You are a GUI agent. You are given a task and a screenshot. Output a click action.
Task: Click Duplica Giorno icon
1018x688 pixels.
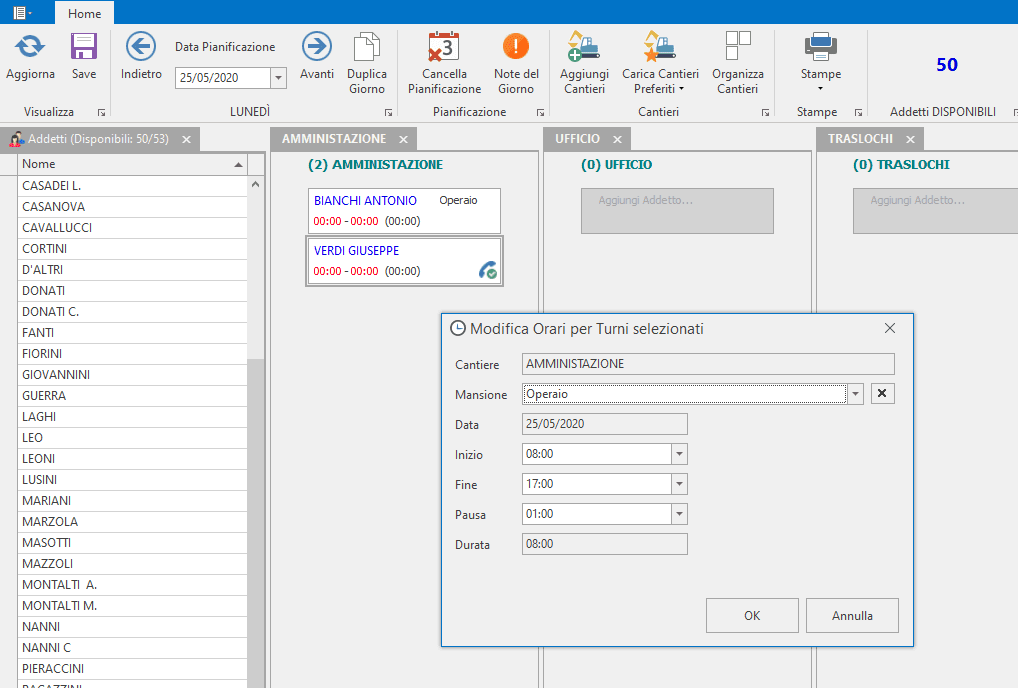(x=367, y=48)
